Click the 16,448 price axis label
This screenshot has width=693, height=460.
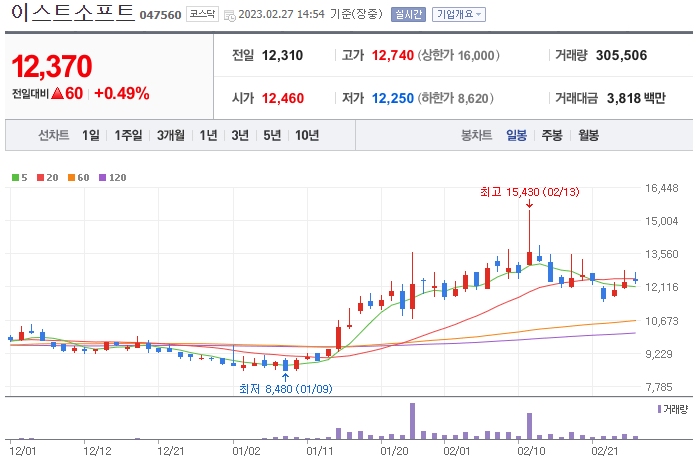pos(661,188)
